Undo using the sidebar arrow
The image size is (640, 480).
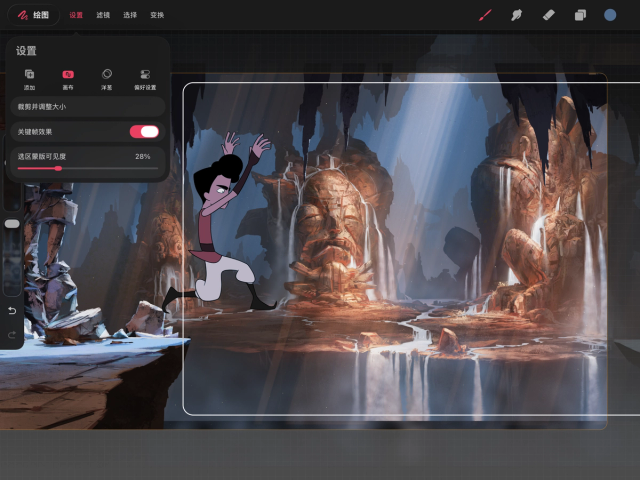[x=12, y=311]
